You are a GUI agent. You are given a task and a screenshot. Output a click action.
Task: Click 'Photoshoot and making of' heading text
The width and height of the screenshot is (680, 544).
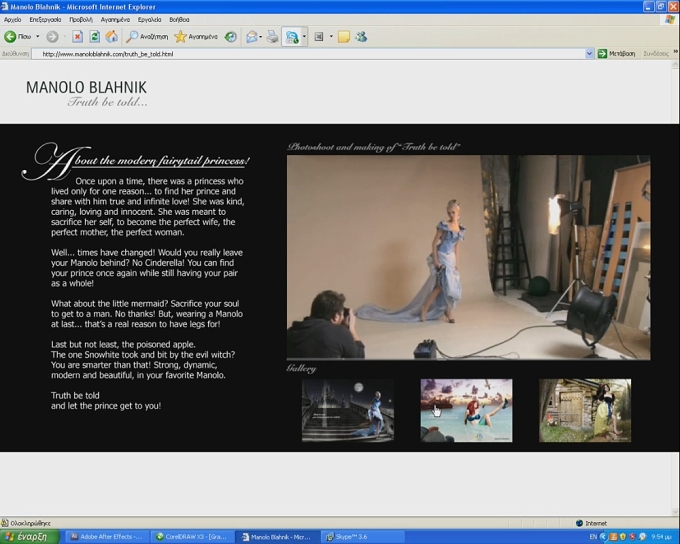coord(373,147)
